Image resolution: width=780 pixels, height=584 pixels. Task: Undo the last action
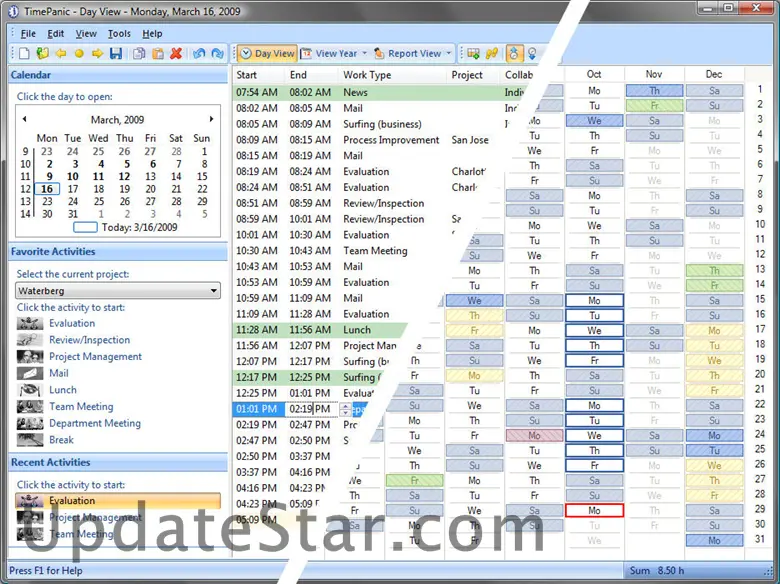[199, 53]
